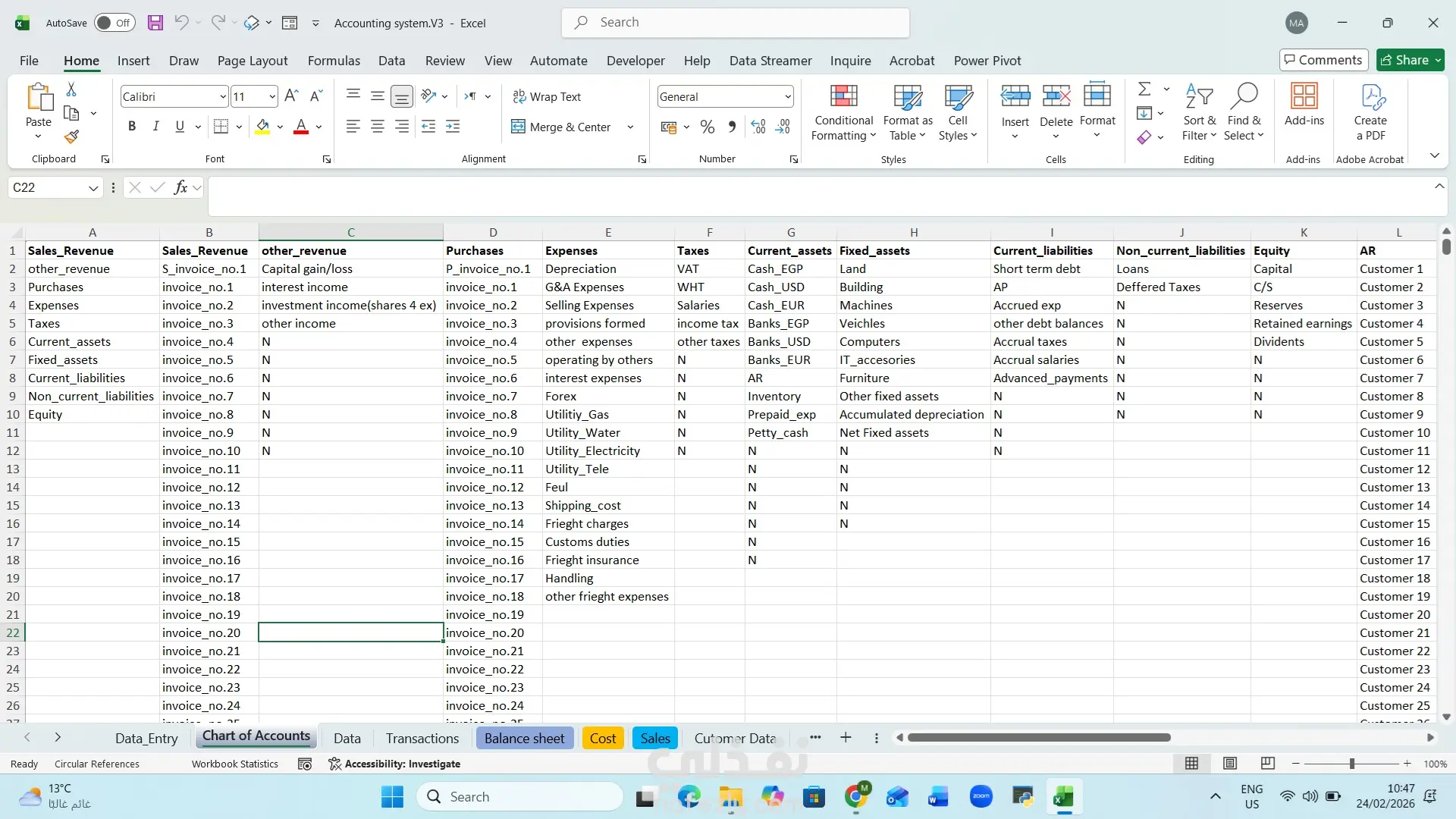1456x819 pixels.
Task: Open the Name Box dropdown arrow
Action: click(x=93, y=187)
